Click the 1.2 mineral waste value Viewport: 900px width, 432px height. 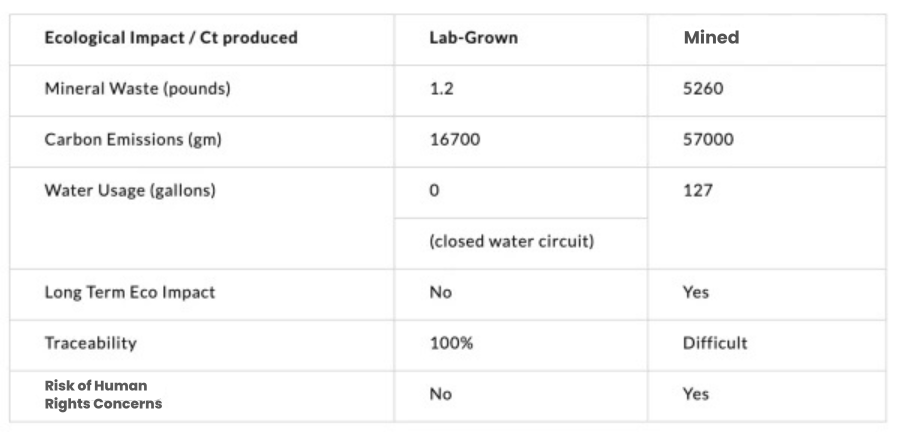coord(441,89)
